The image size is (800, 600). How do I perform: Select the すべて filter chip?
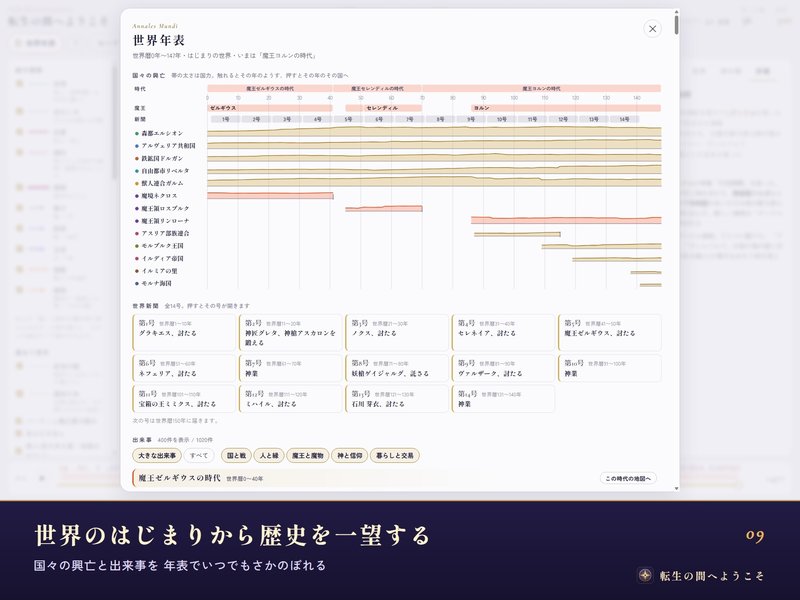(198, 456)
